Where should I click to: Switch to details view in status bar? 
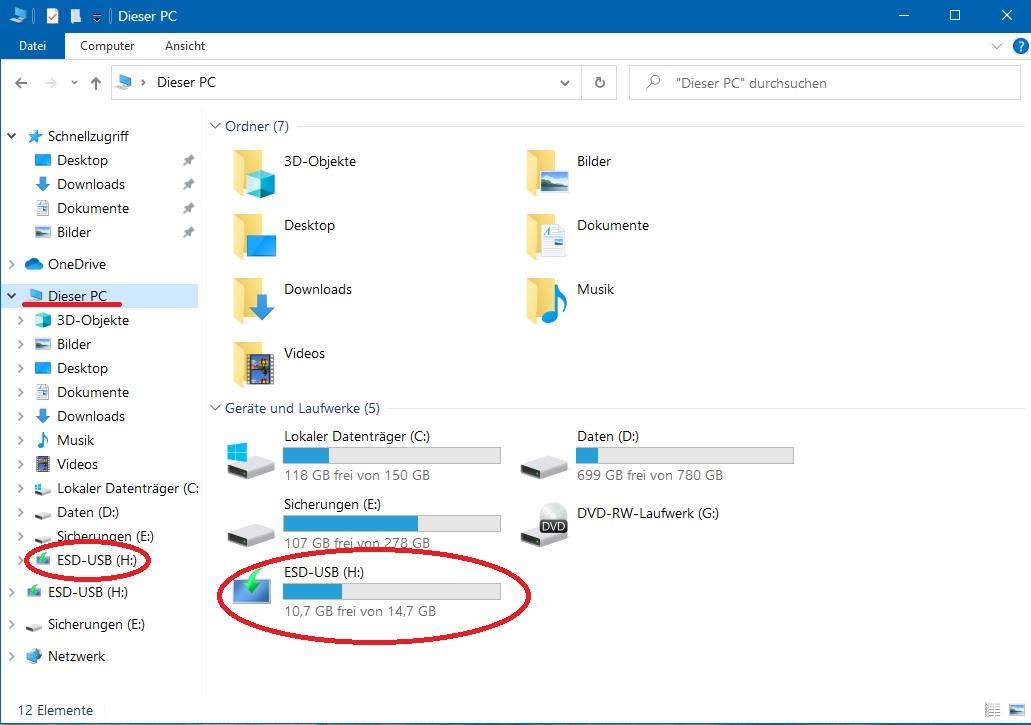click(991, 710)
